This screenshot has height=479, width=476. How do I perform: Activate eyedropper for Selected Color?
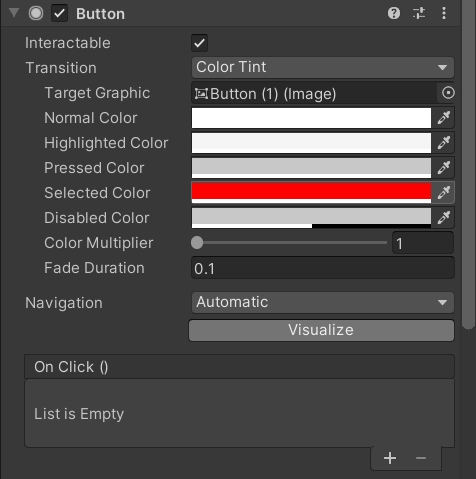click(444, 193)
